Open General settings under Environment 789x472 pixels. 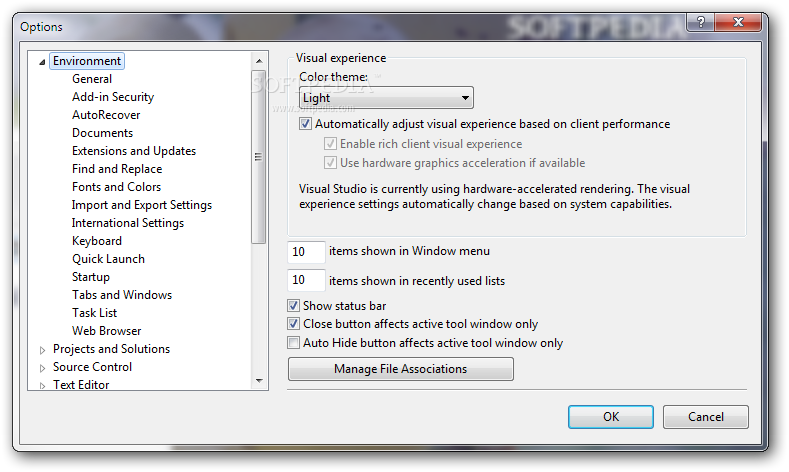tap(92, 79)
